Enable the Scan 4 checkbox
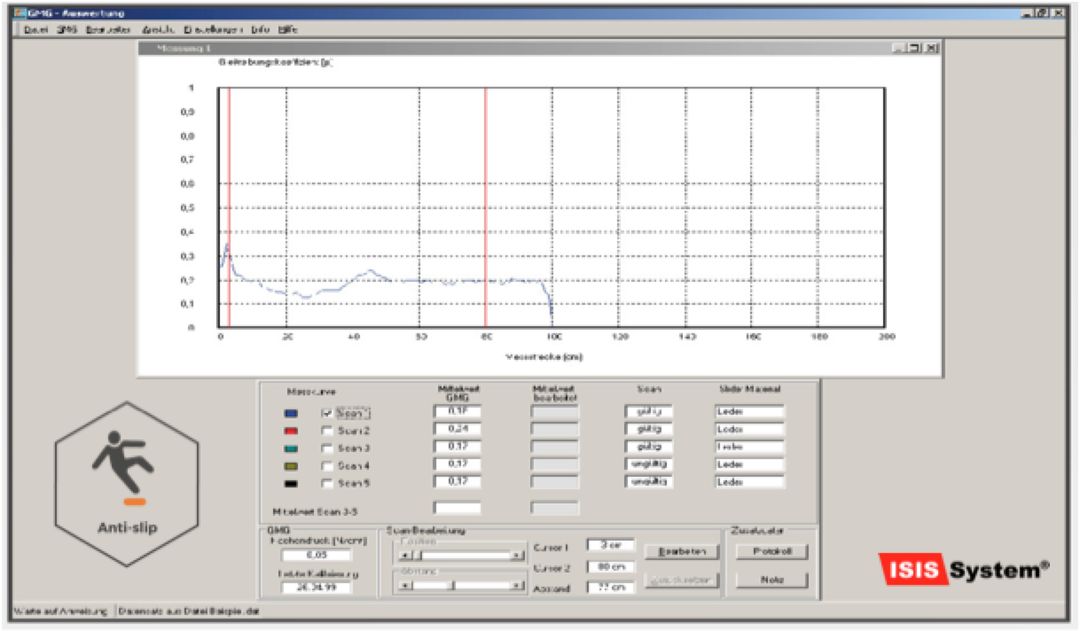 click(x=327, y=466)
